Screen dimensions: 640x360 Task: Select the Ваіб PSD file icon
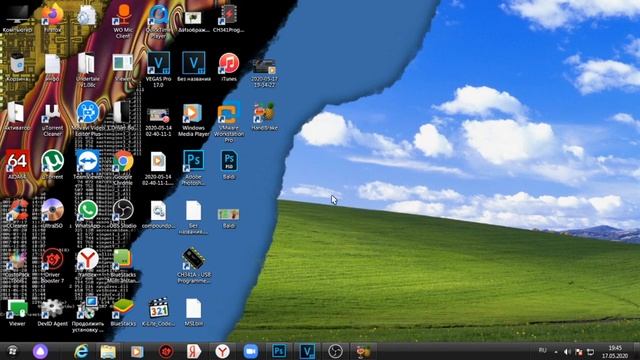tap(229, 165)
